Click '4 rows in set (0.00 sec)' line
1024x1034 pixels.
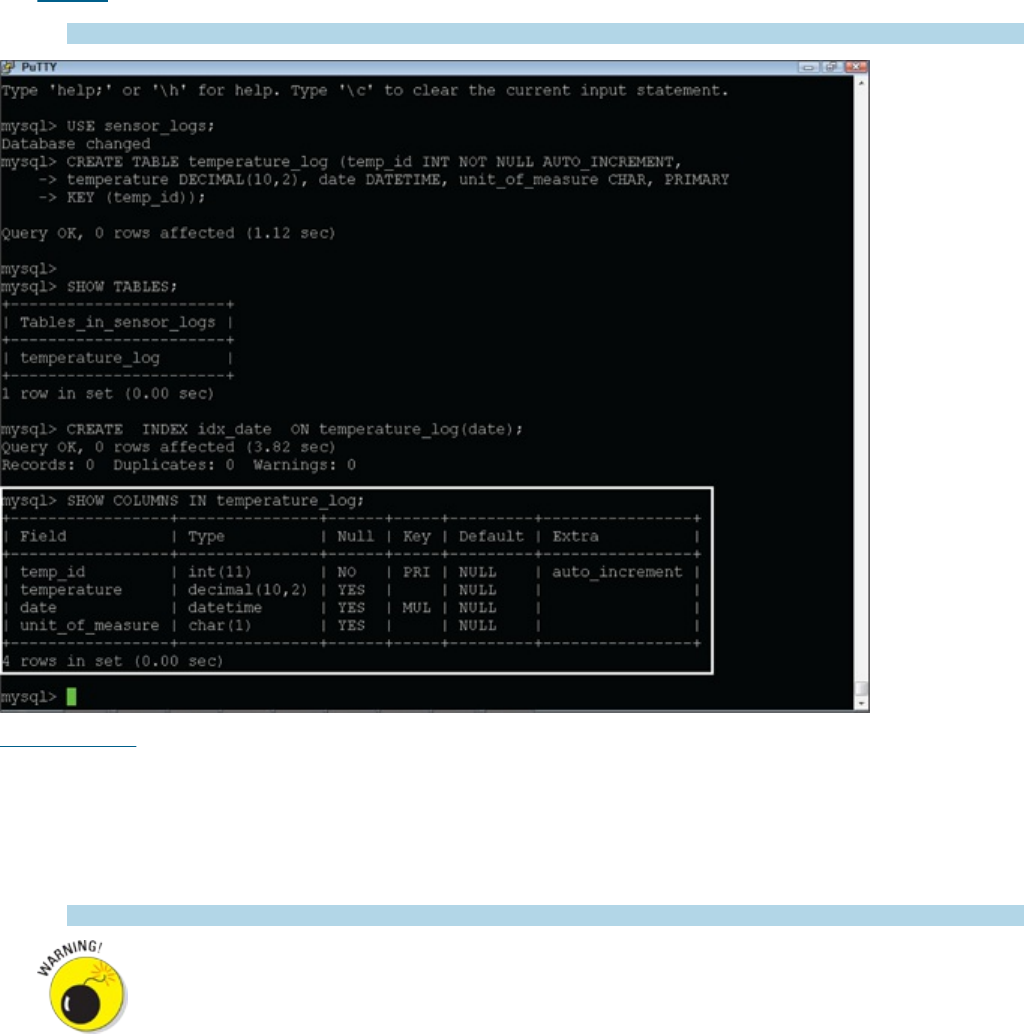112,661
